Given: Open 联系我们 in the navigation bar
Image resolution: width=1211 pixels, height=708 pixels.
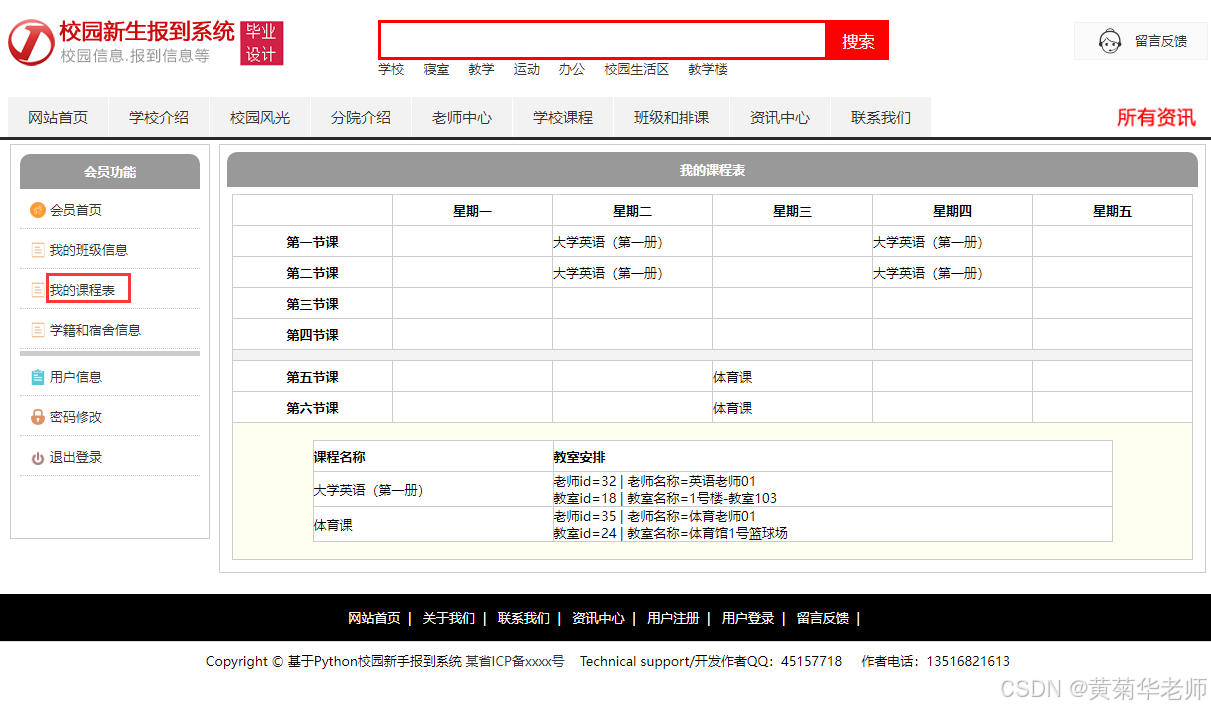Looking at the screenshot, I should [x=881, y=117].
